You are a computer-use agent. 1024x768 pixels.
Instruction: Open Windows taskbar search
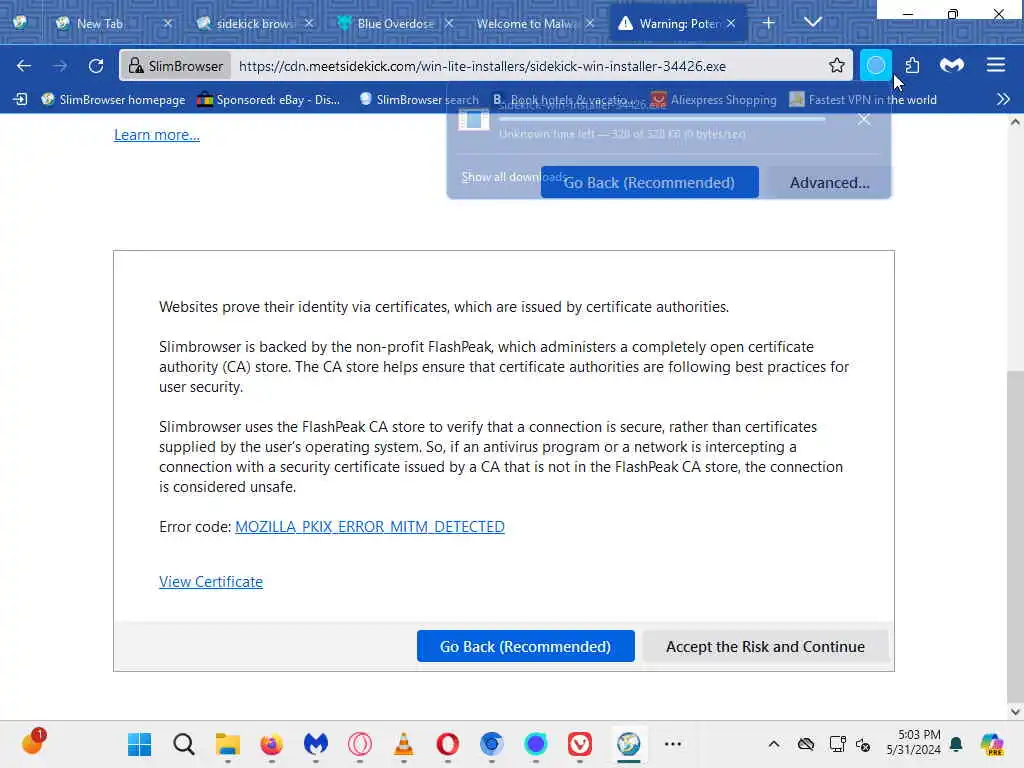tap(184, 744)
